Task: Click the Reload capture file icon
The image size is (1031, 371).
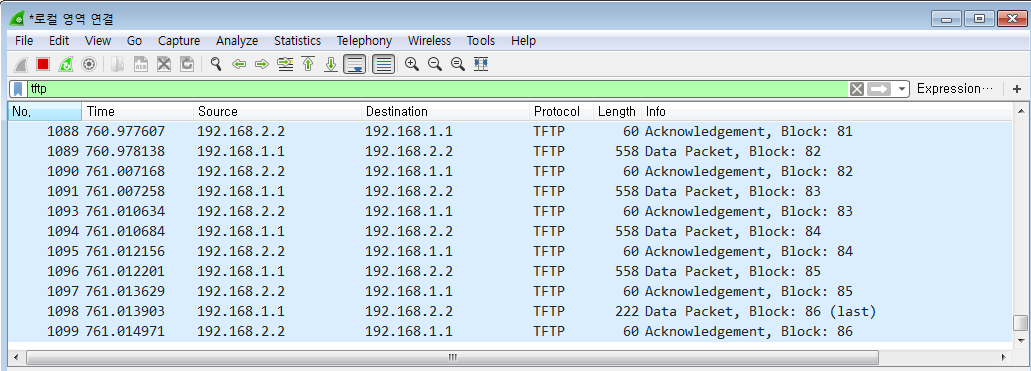Action: (x=187, y=64)
